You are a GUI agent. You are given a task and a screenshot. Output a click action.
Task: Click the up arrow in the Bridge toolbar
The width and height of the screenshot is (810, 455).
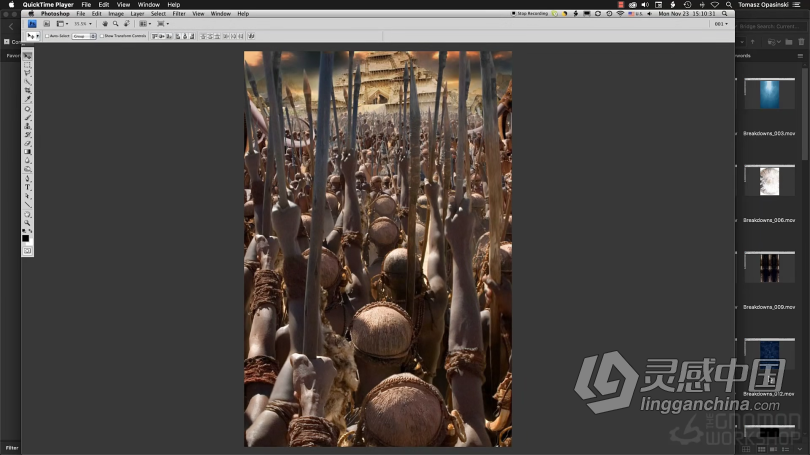coord(753,42)
